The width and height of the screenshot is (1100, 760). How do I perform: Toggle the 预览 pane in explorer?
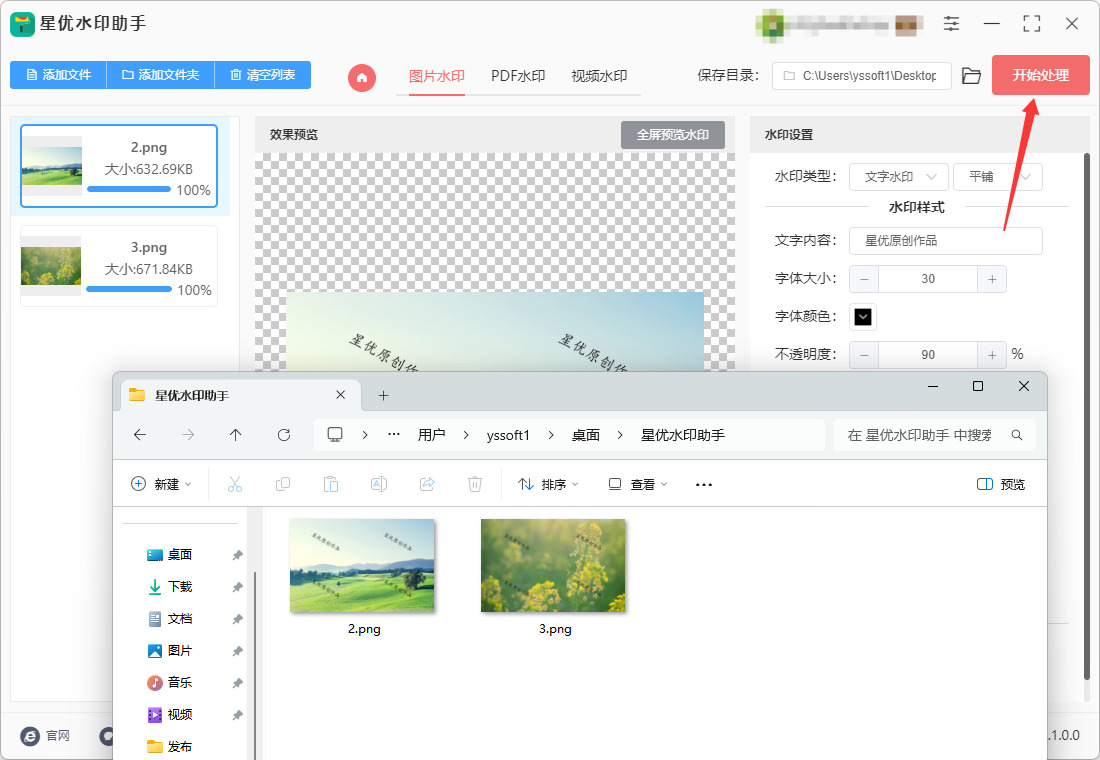tap(1000, 484)
